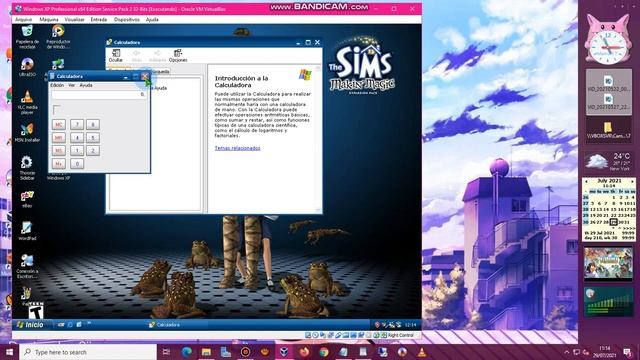640x360 pixels.
Task: Click the slideshow picture gadget
Action: (608, 264)
